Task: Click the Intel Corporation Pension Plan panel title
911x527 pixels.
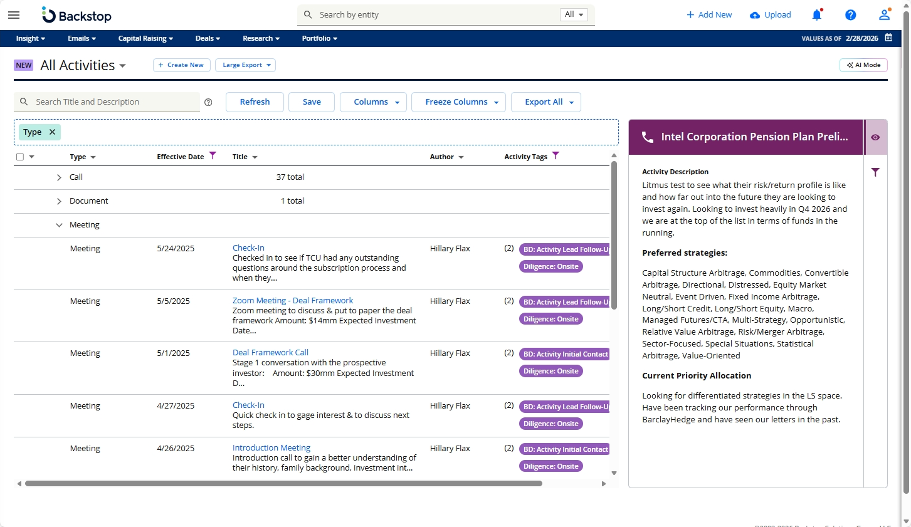Action: (x=754, y=137)
